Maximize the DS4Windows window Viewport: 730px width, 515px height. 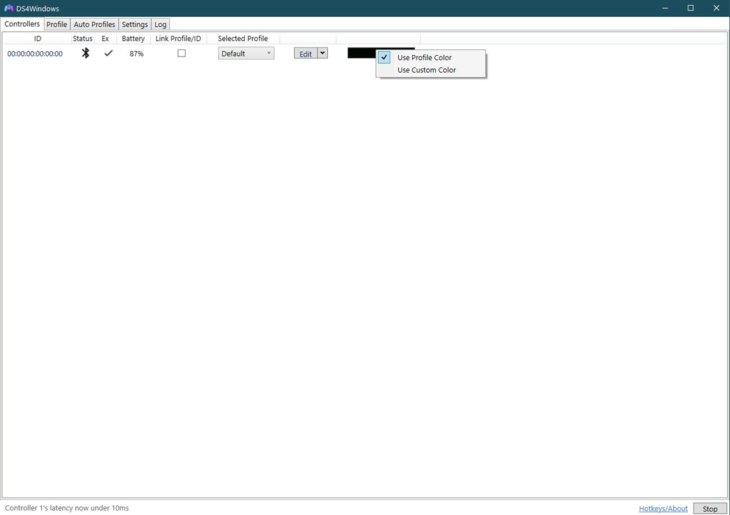click(690, 8)
